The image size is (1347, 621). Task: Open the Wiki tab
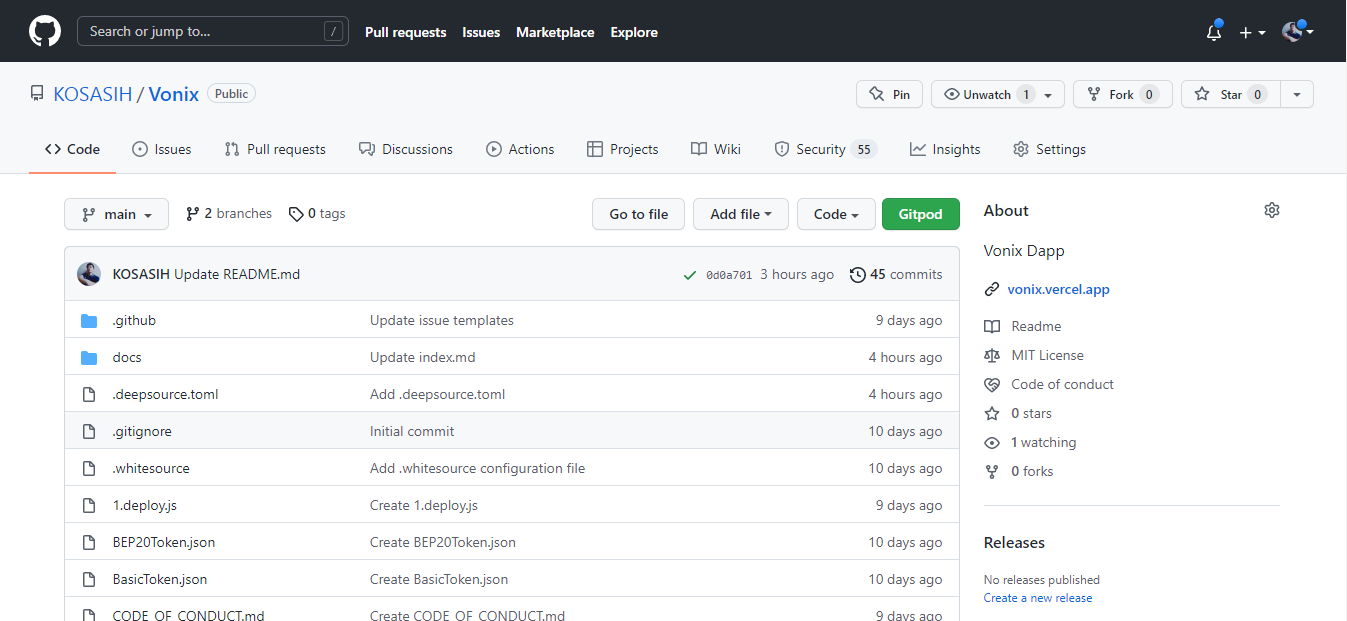pos(716,149)
